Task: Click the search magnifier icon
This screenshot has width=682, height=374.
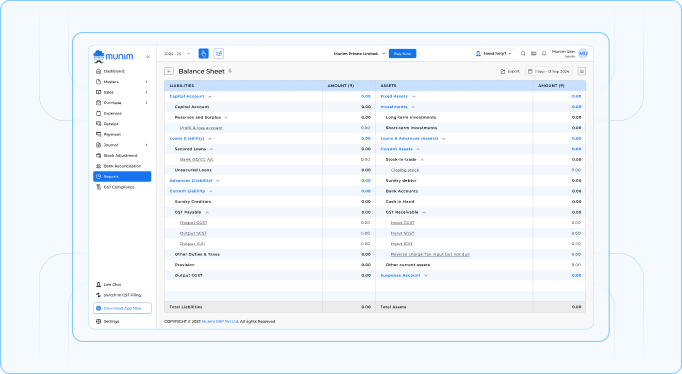Action: [x=523, y=53]
